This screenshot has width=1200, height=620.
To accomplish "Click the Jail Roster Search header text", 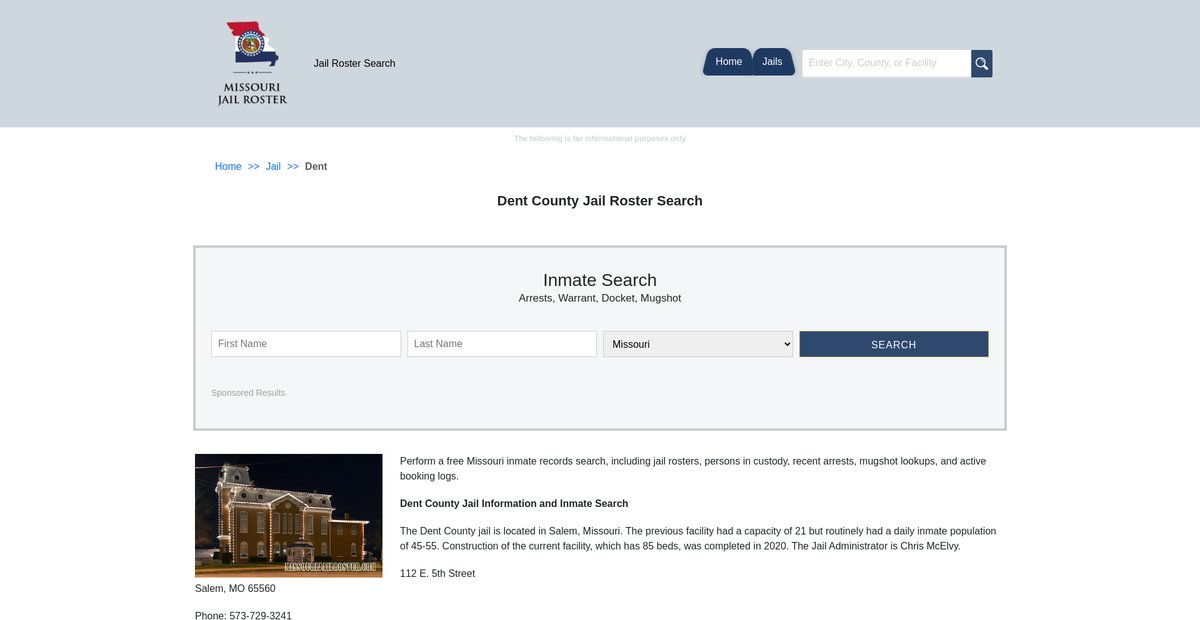I will (355, 64).
